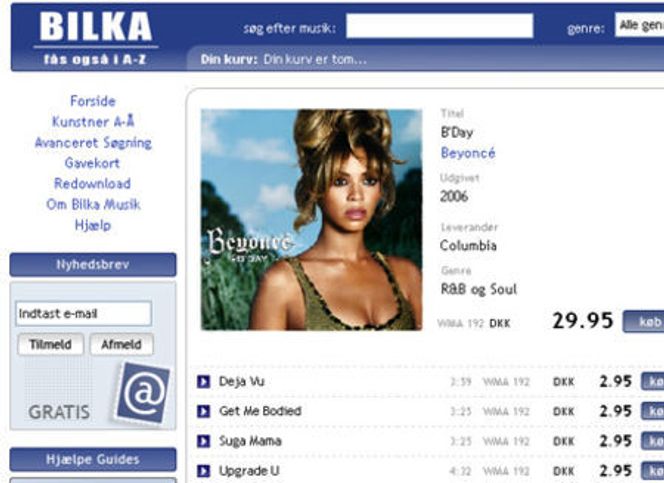The height and width of the screenshot is (483, 664).
Task: Play the Upgrade U track preview
Action: coord(204,471)
